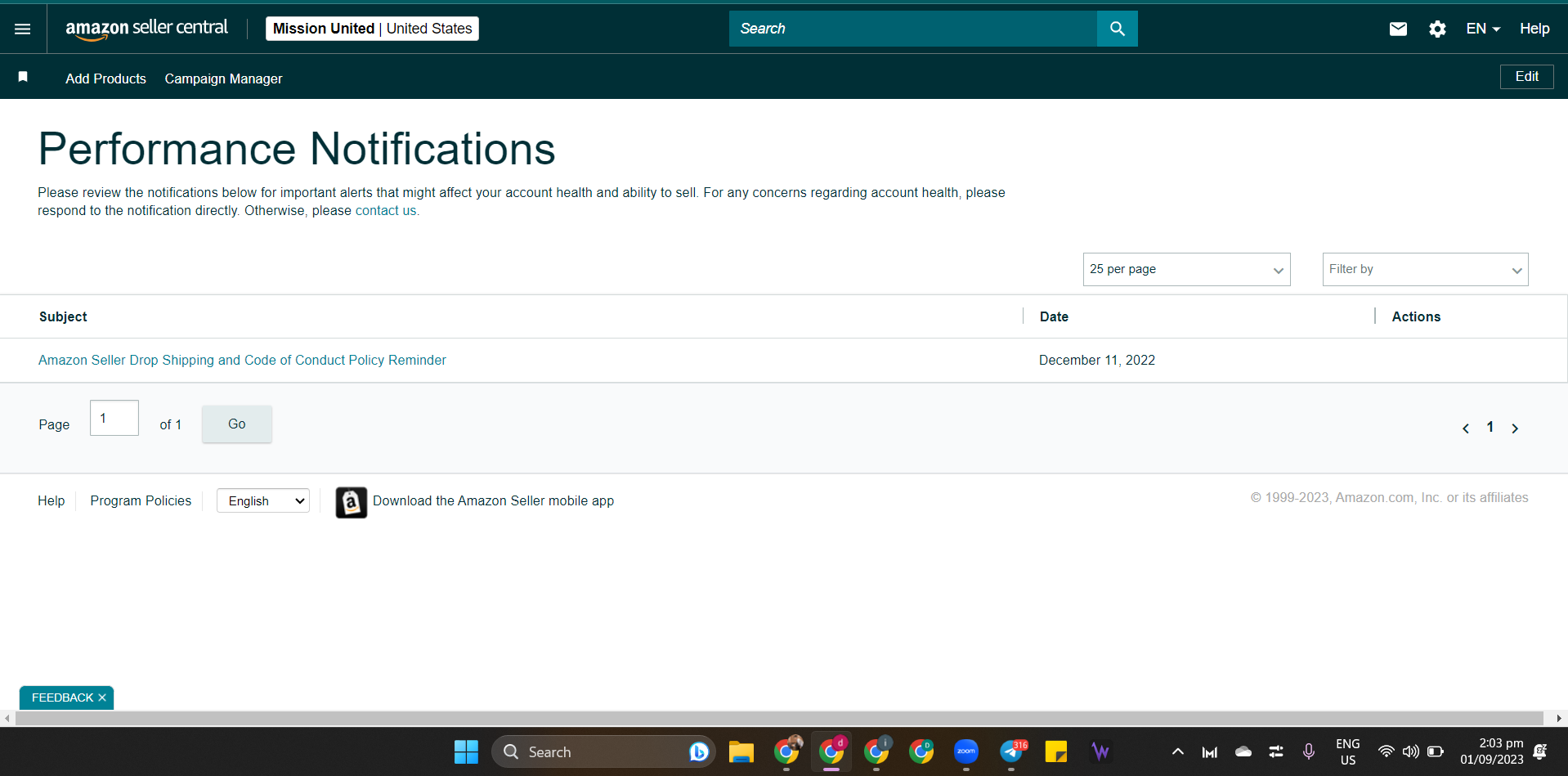Click the contact us link
The height and width of the screenshot is (776, 1568).
pos(387,211)
